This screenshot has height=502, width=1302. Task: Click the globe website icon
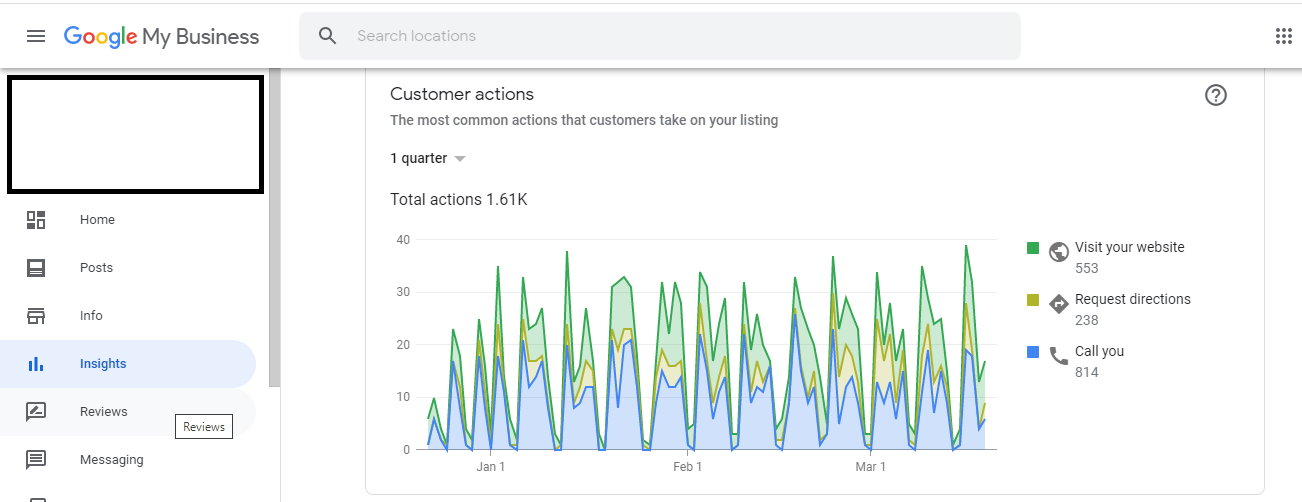[1059, 251]
